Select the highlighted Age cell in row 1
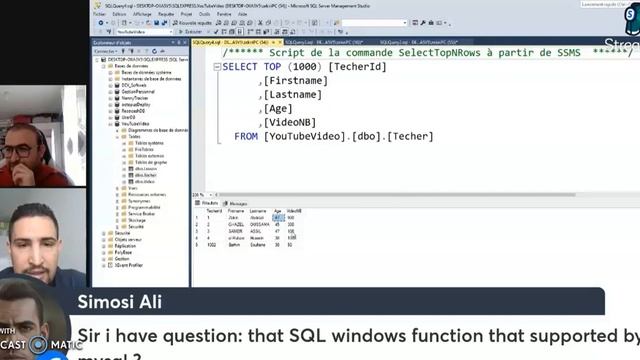This screenshot has height=360, width=640. 278,218
